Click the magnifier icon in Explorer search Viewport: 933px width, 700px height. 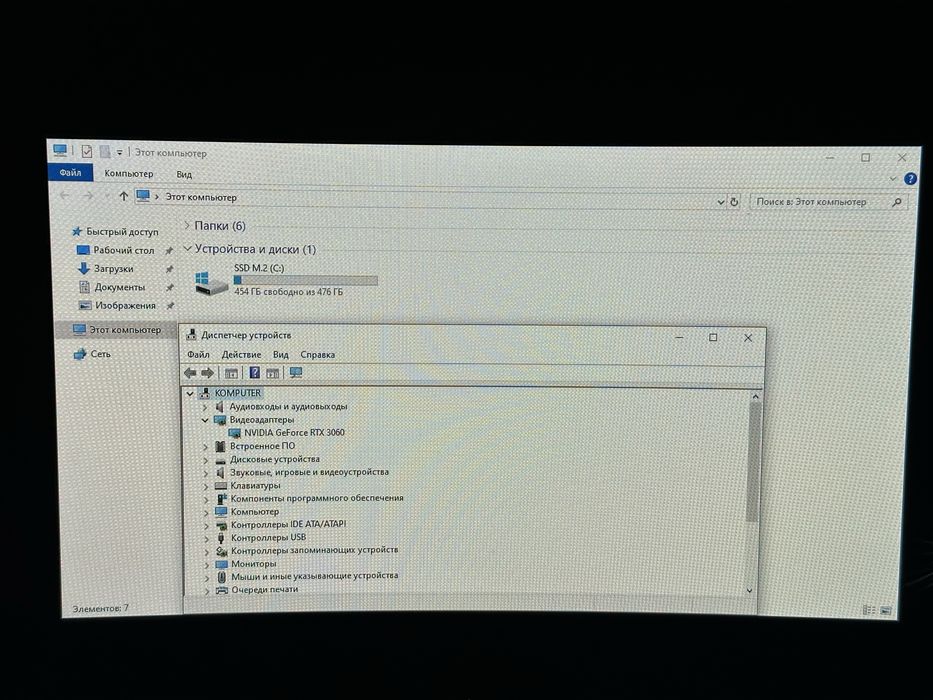point(897,202)
